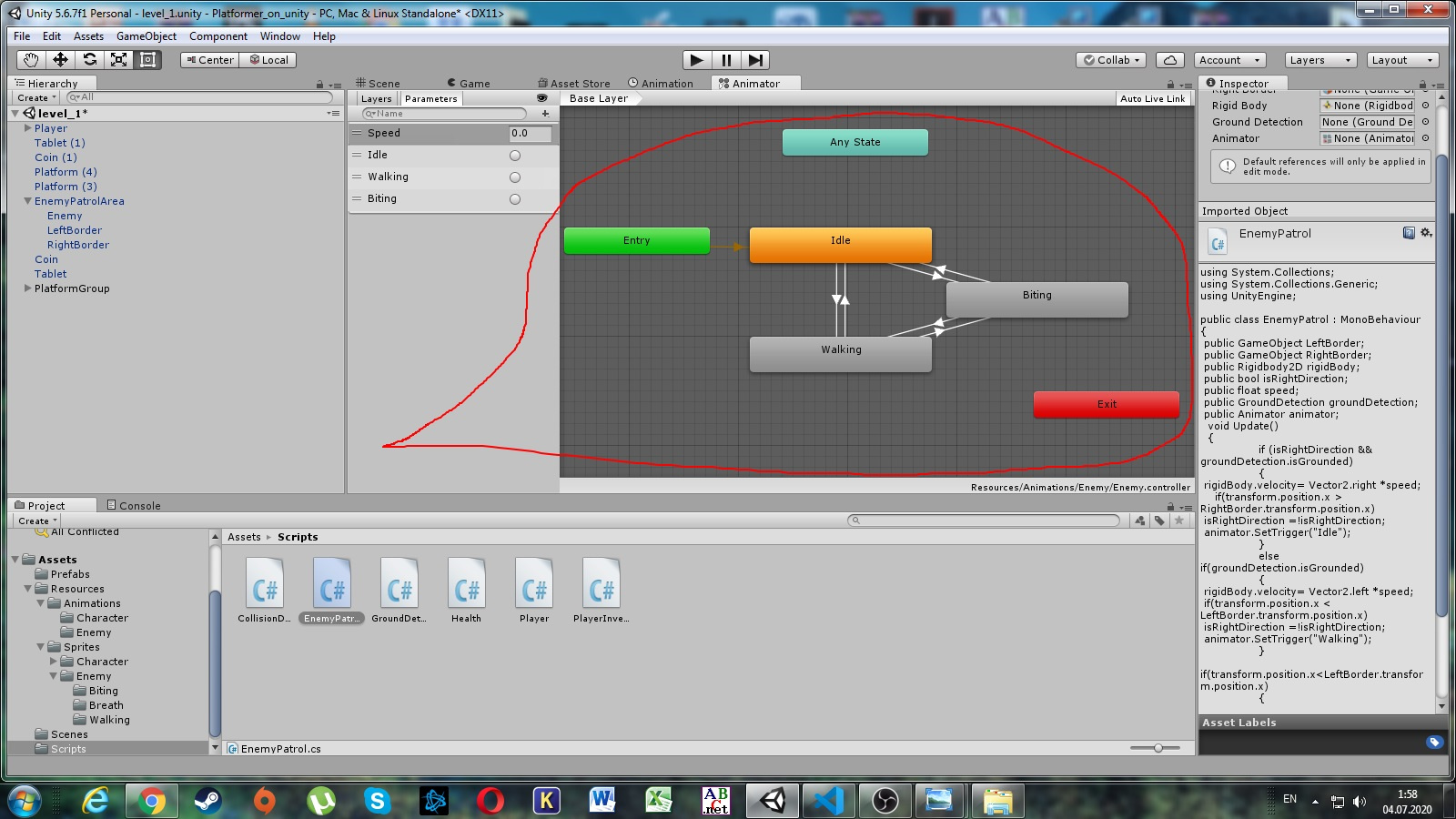Open script settings gear in Inspector

click(1426, 233)
